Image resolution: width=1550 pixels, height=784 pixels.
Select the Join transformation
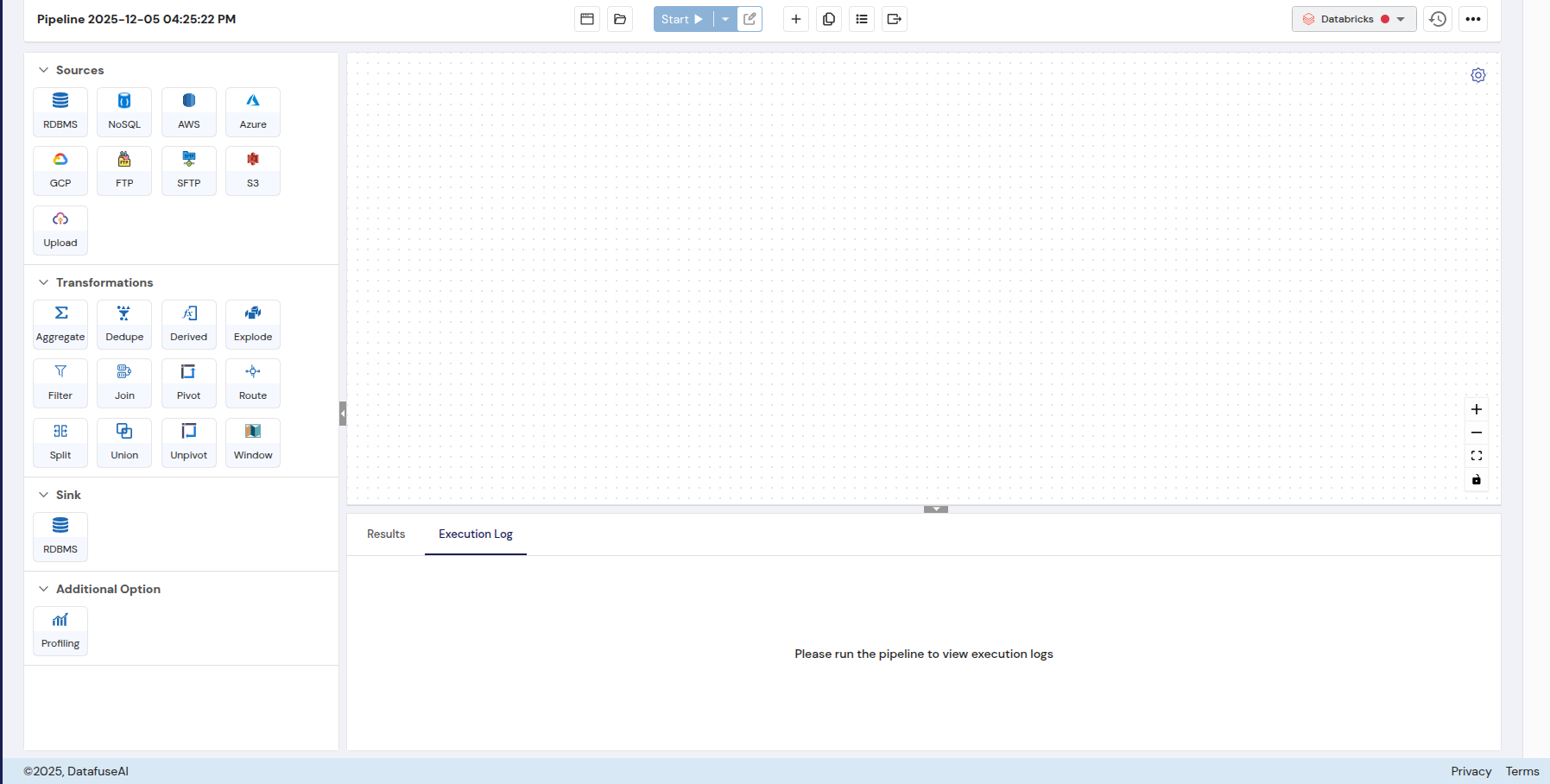(x=124, y=383)
